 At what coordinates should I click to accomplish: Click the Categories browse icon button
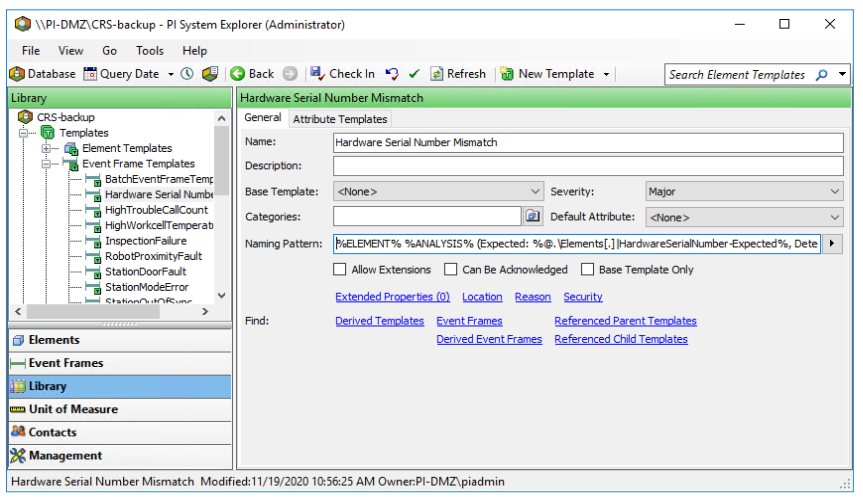tap(532, 216)
